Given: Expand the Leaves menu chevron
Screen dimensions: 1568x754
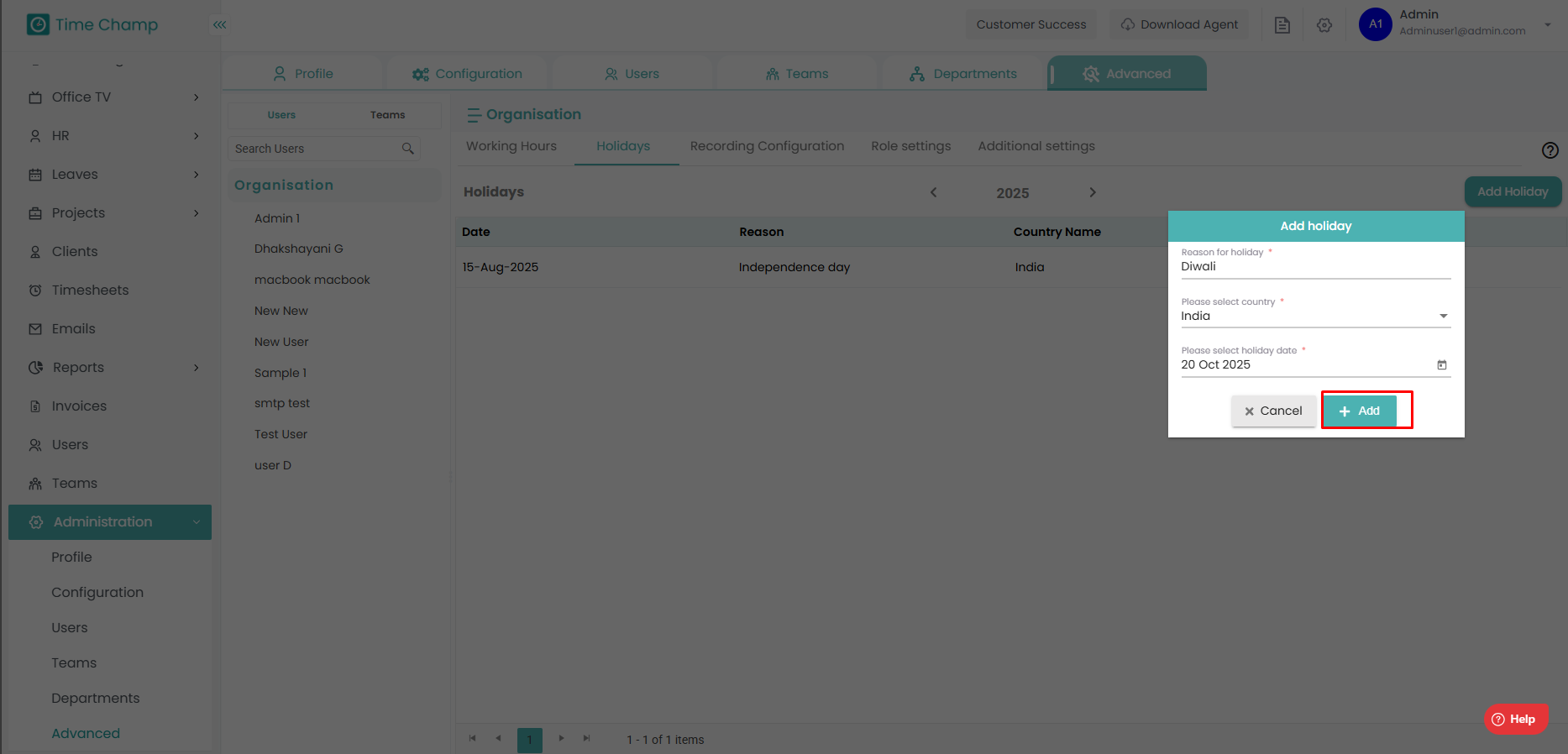Looking at the screenshot, I should [x=197, y=175].
